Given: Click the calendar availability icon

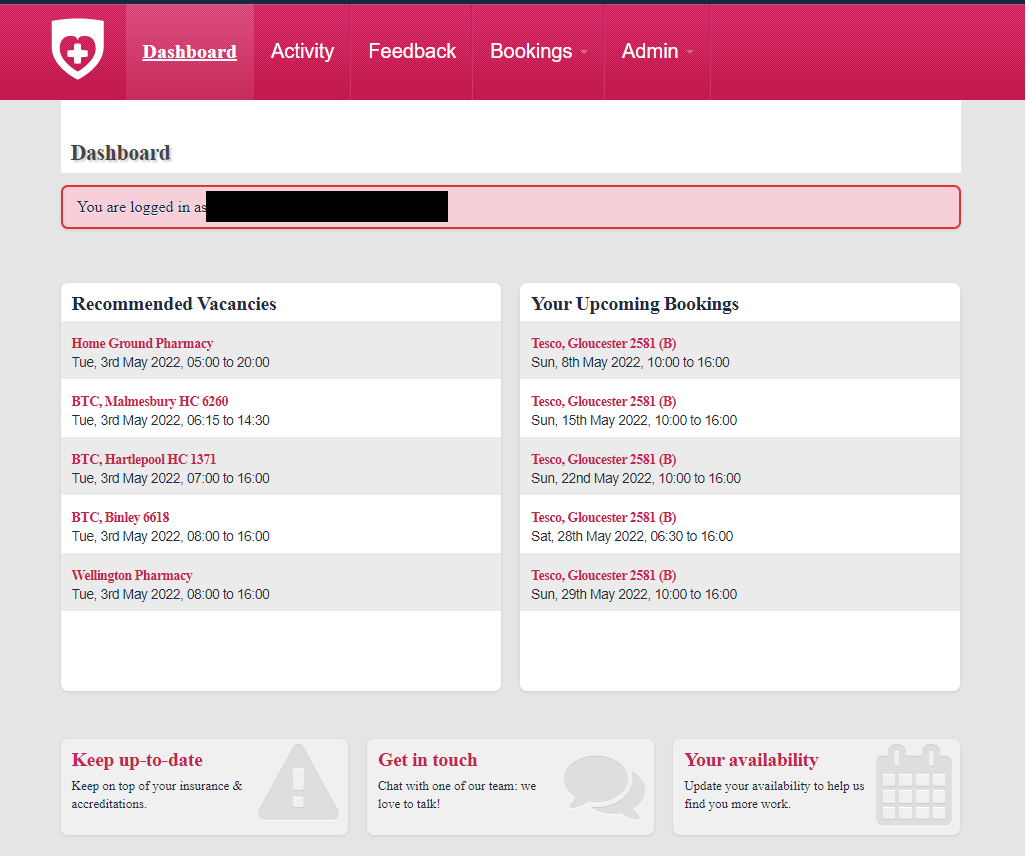Looking at the screenshot, I should click(x=913, y=784).
